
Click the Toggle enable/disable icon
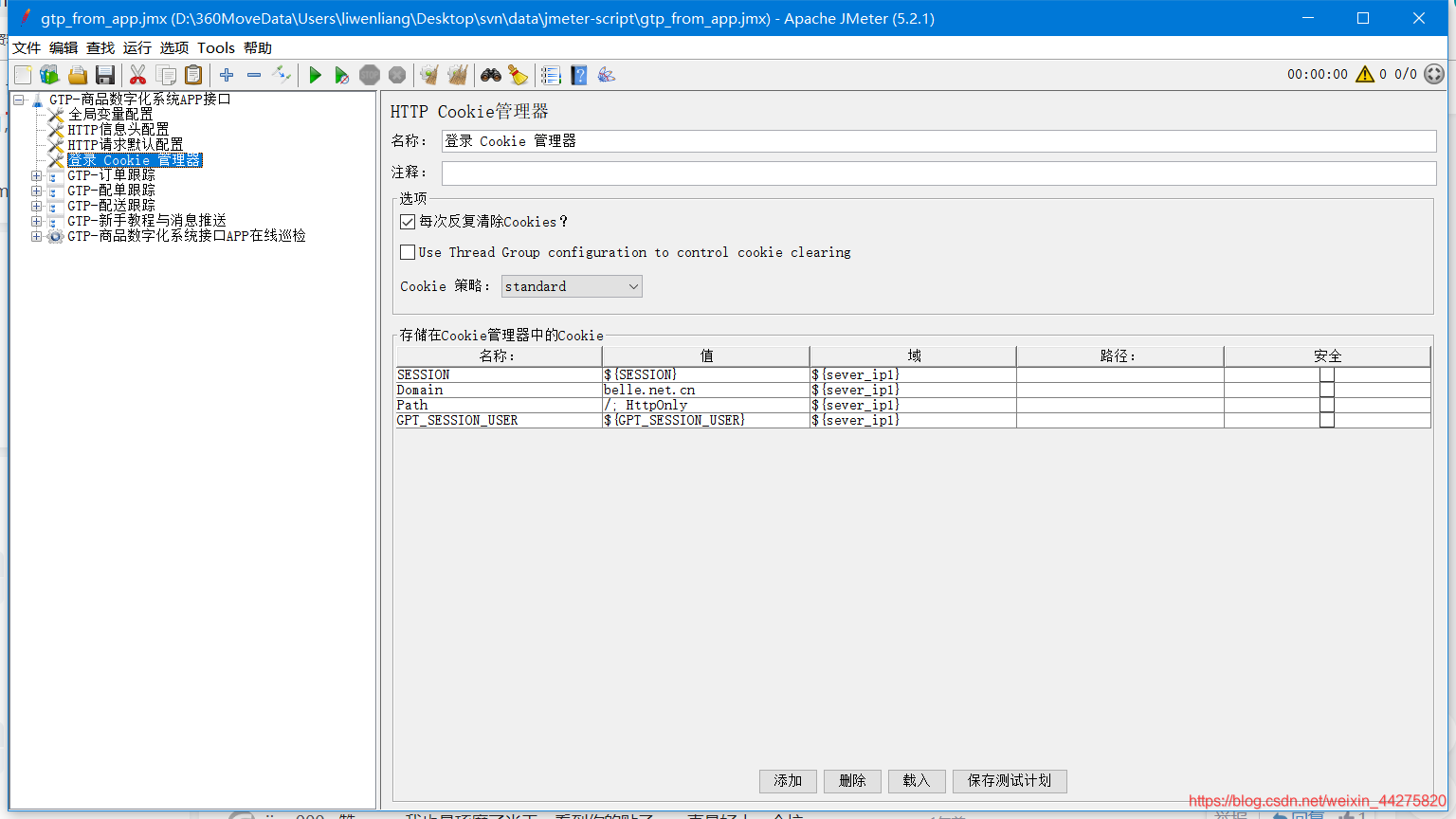pyautogui.click(x=282, y=75)
